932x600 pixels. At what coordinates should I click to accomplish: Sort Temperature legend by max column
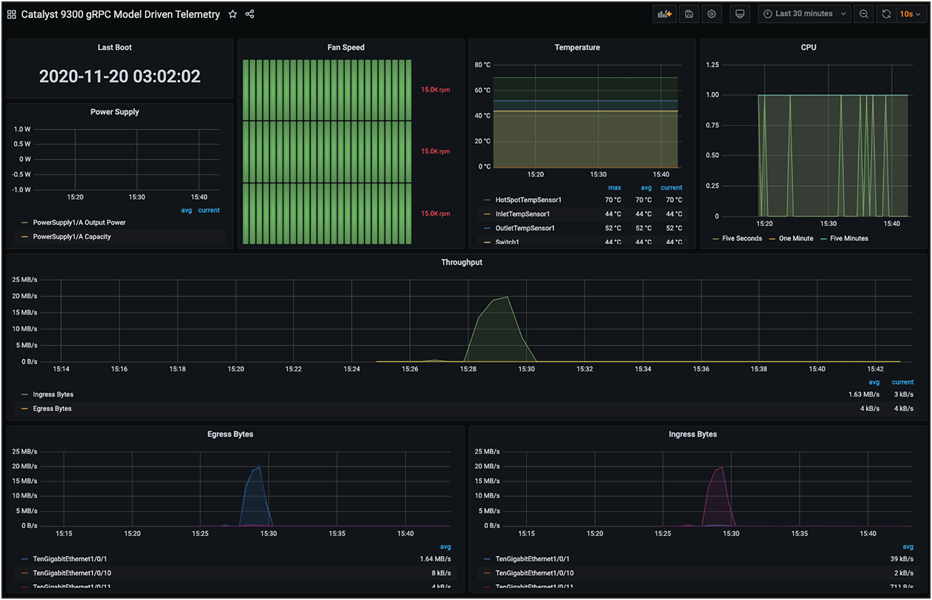tap(615, 187)
